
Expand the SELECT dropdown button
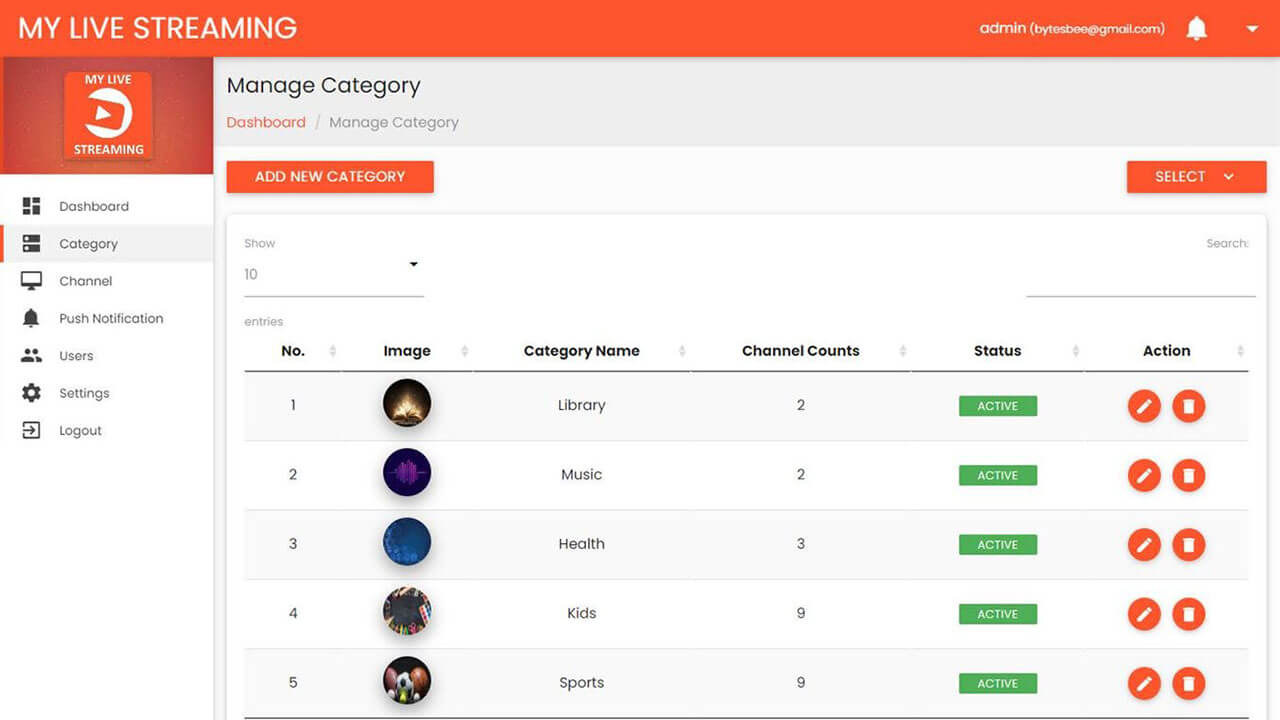coord(1196,177)
